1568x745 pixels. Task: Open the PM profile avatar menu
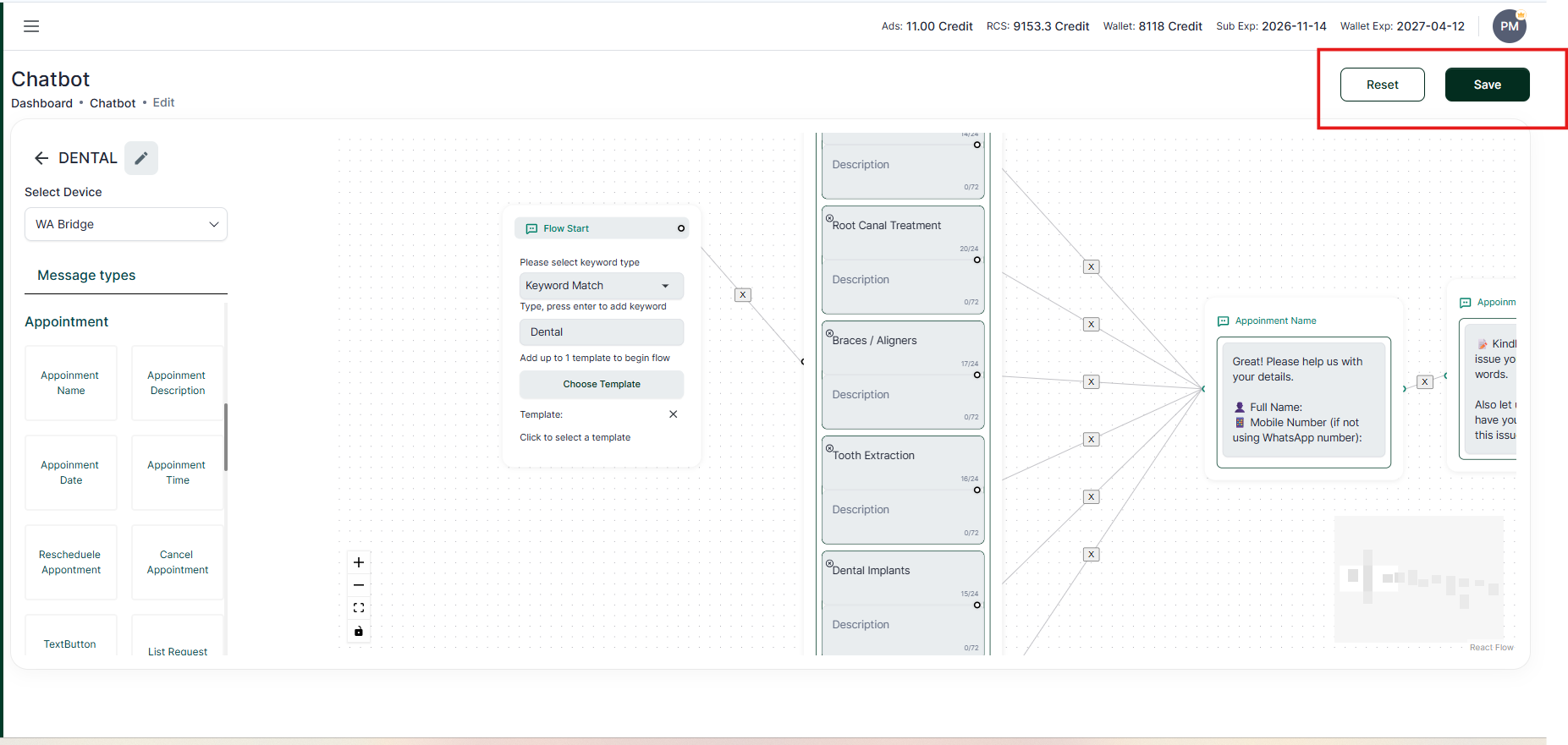point(1509,26)
